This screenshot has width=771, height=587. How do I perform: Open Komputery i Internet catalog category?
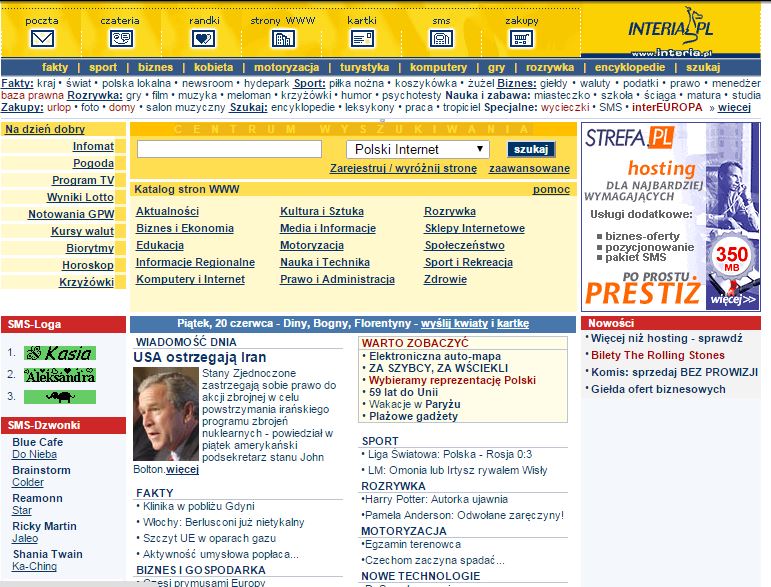[190, 280]
